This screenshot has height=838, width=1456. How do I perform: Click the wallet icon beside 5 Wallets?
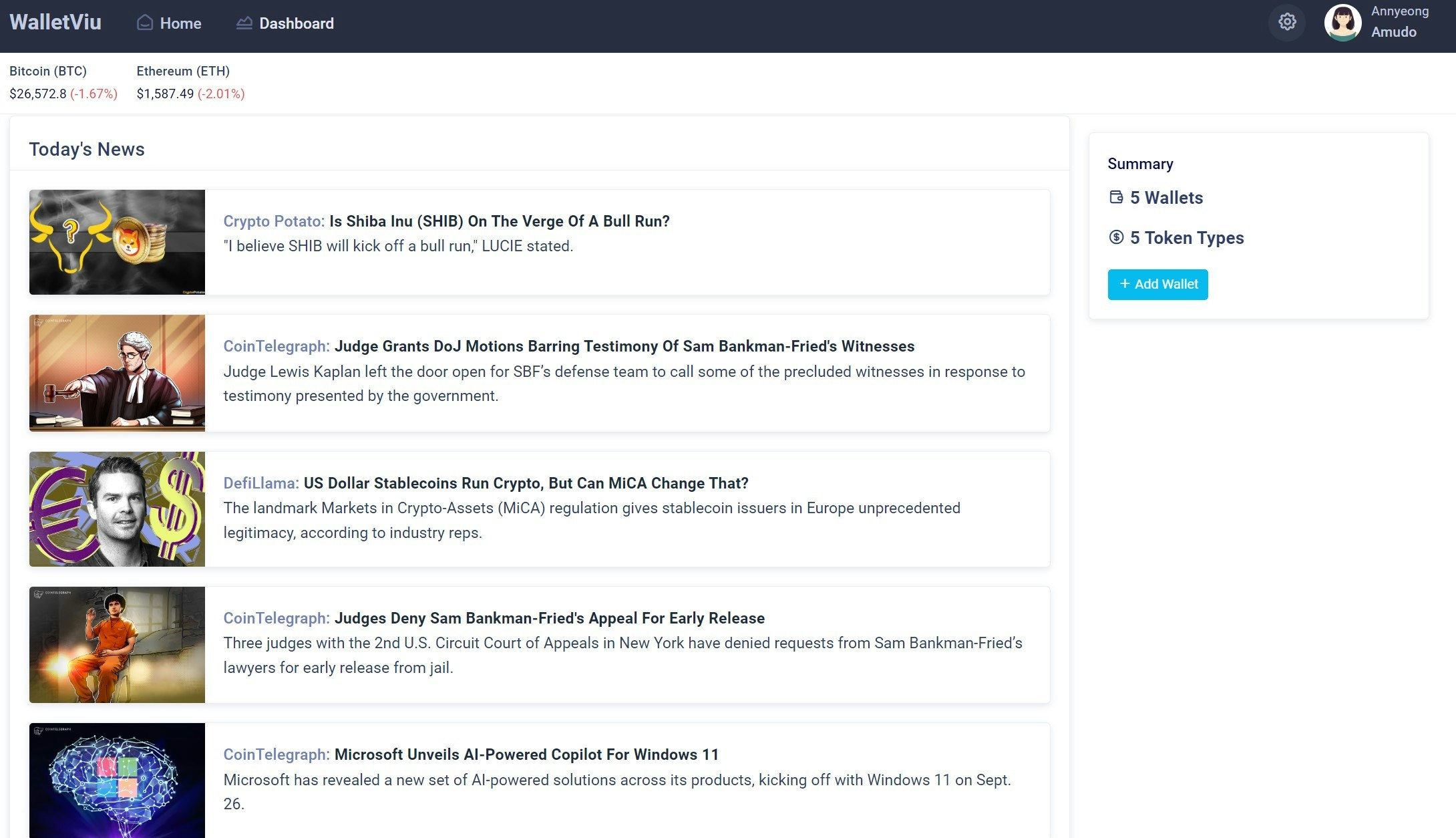pos(1116,197)
